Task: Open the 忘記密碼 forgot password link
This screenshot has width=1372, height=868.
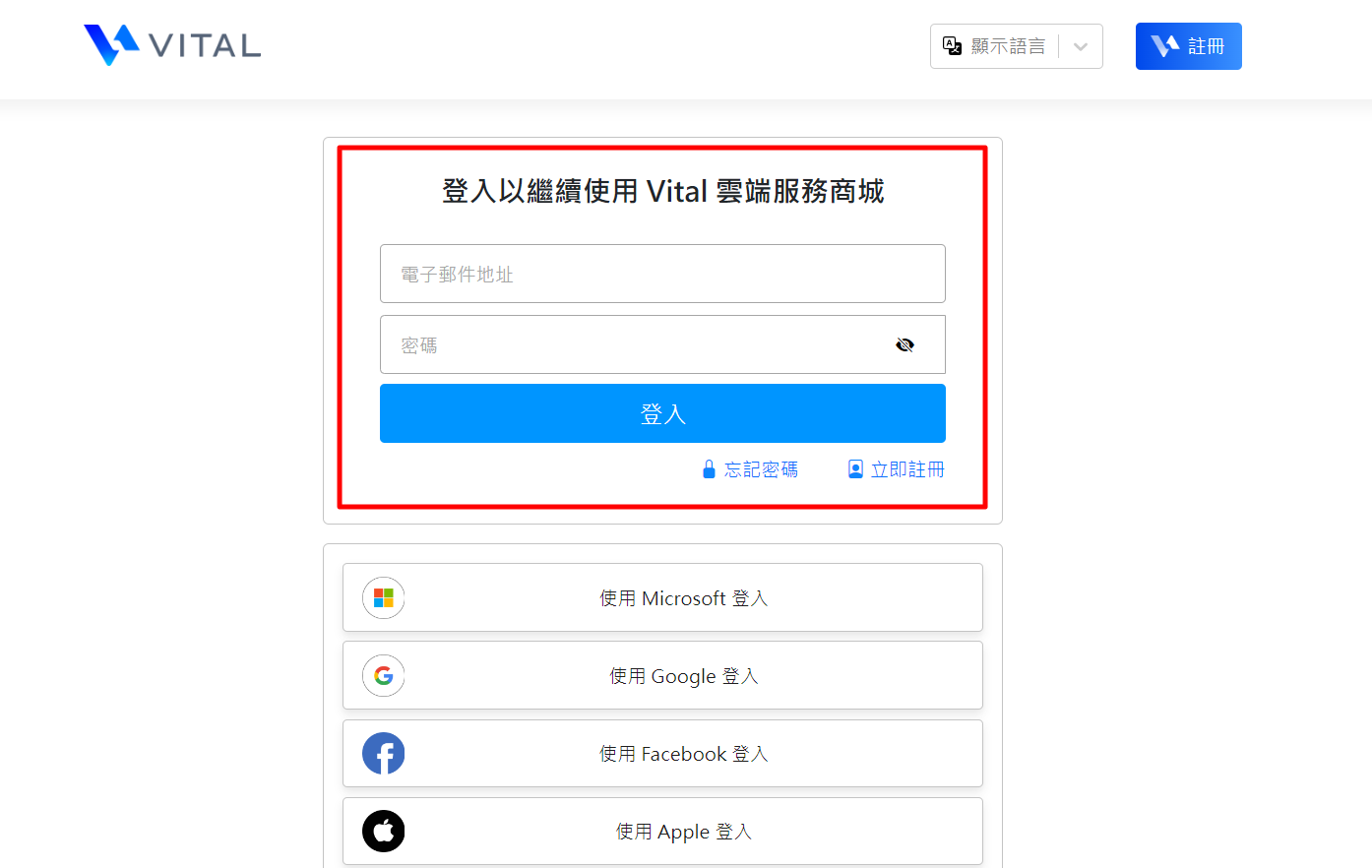Action: tap(761, 469)
